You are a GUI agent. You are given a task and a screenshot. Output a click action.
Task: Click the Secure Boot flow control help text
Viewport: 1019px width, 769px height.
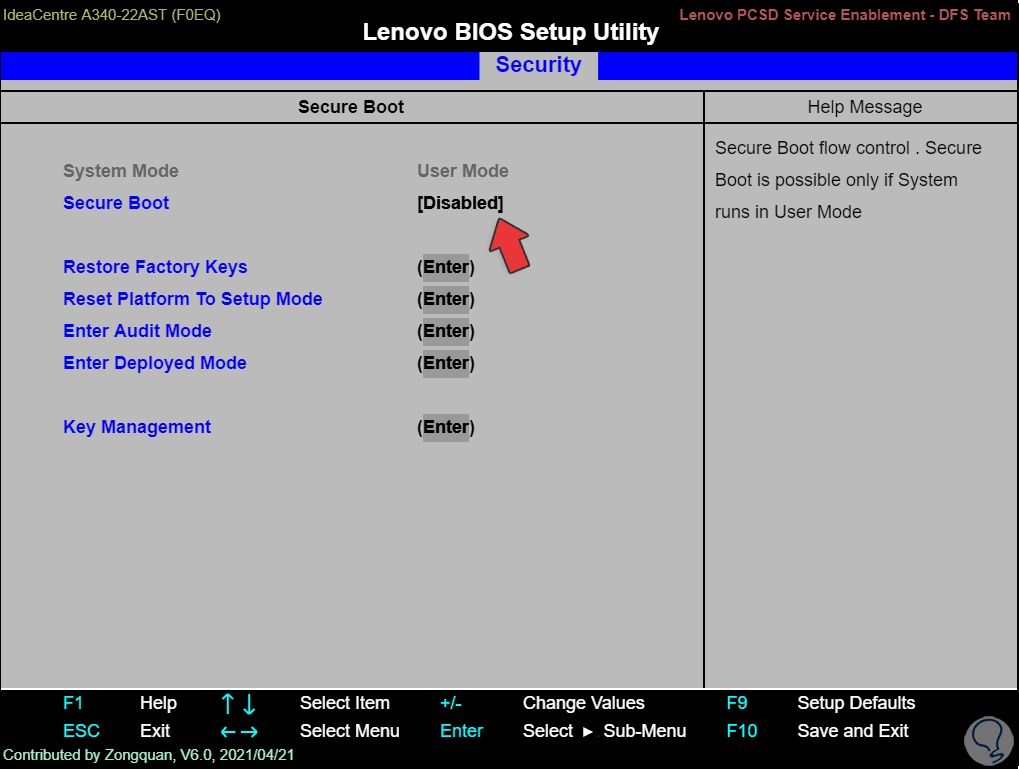[x=848, y=180]
